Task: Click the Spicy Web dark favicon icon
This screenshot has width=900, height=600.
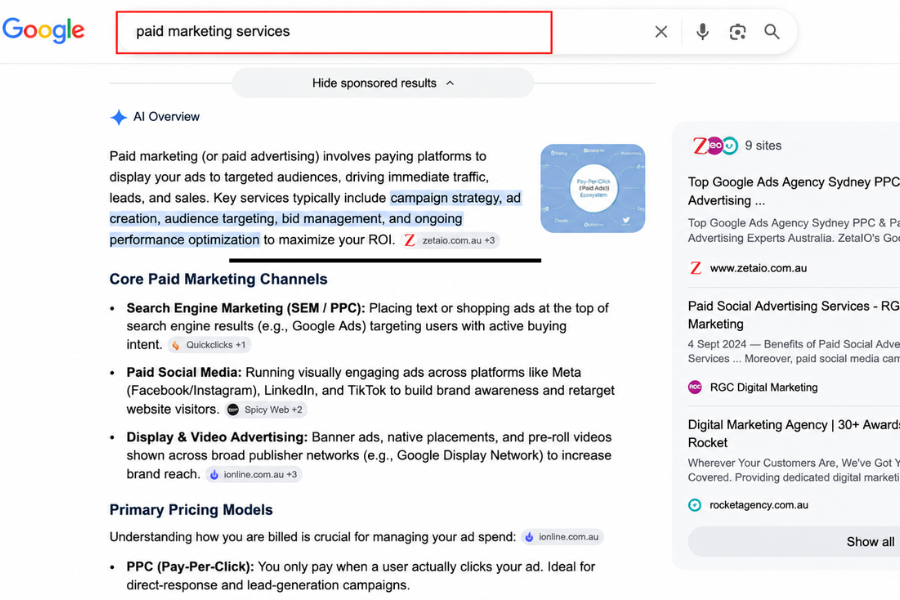Action: 233,410
